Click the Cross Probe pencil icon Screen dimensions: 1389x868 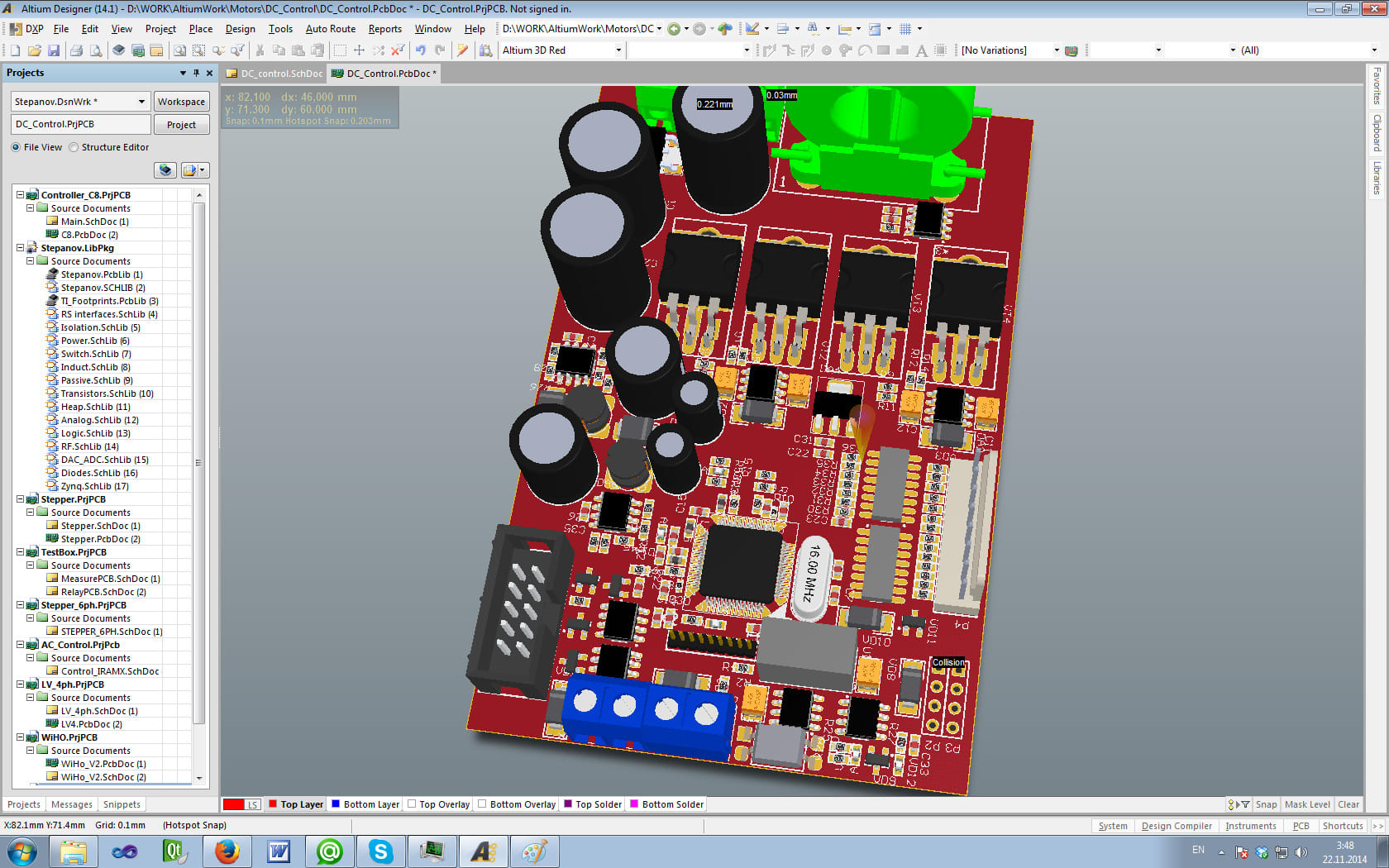(x=462, y=50)
